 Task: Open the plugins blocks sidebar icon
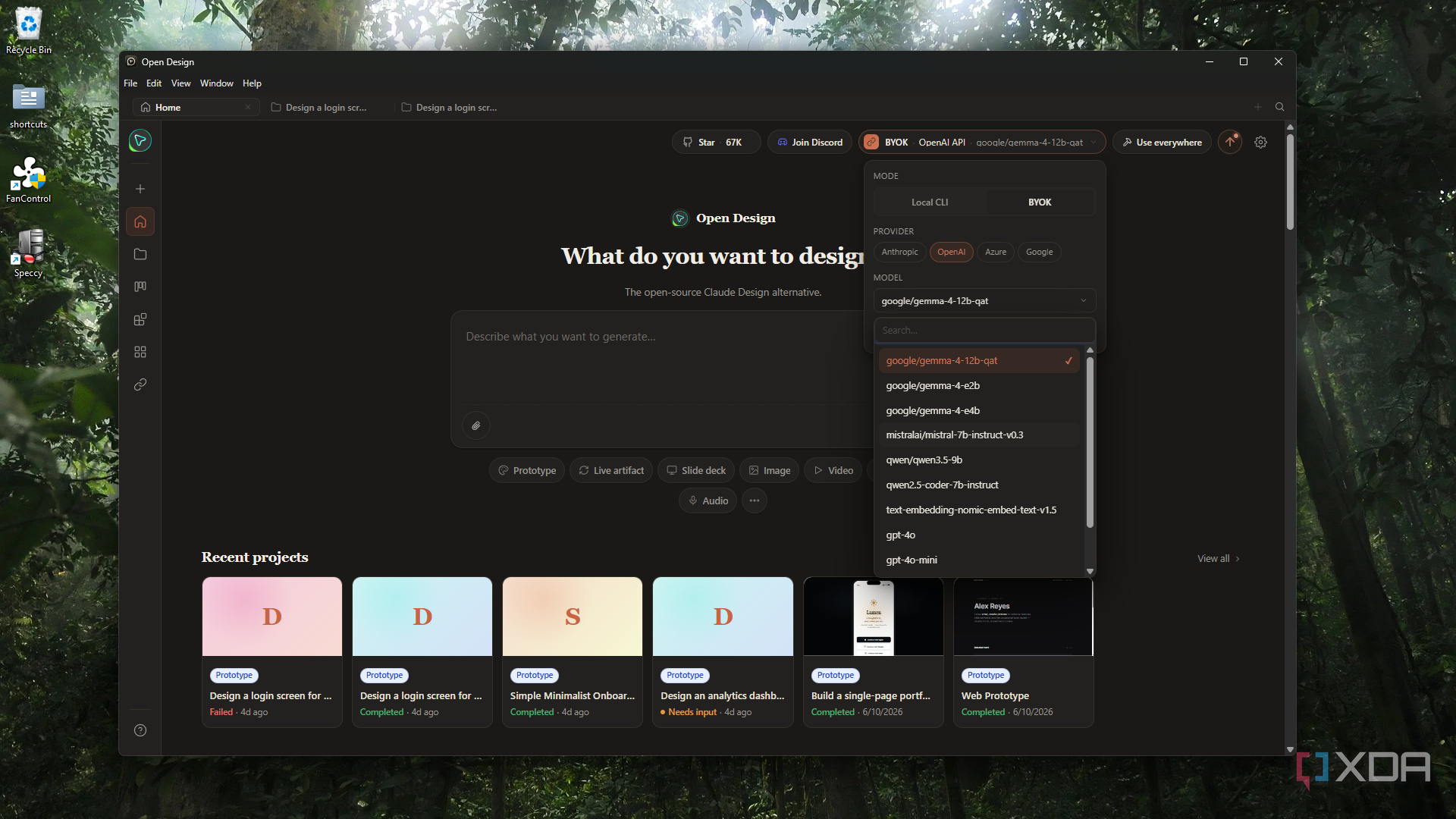[140, 319]
